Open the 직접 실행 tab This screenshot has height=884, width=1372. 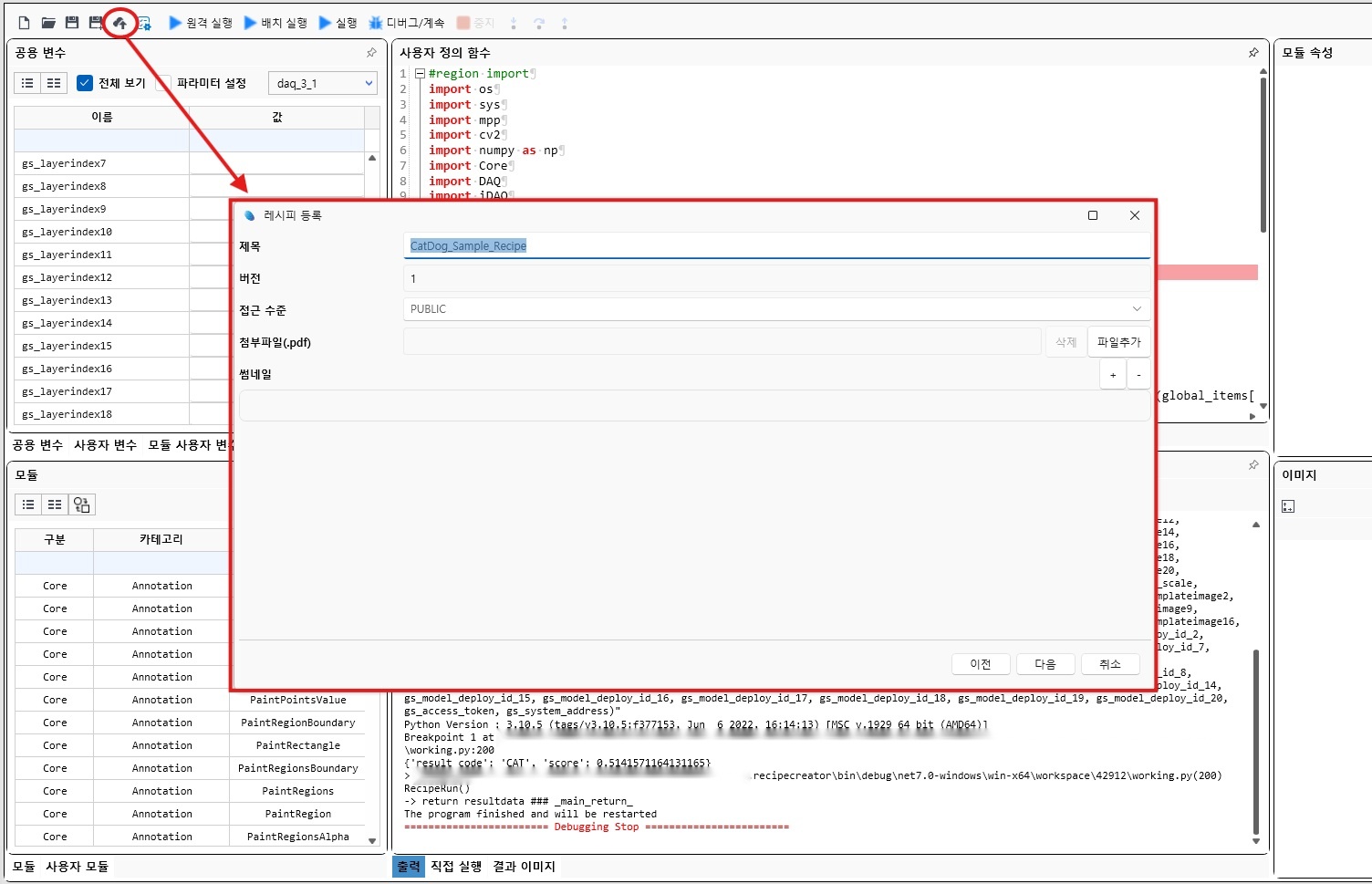click(x=456, y=867)
